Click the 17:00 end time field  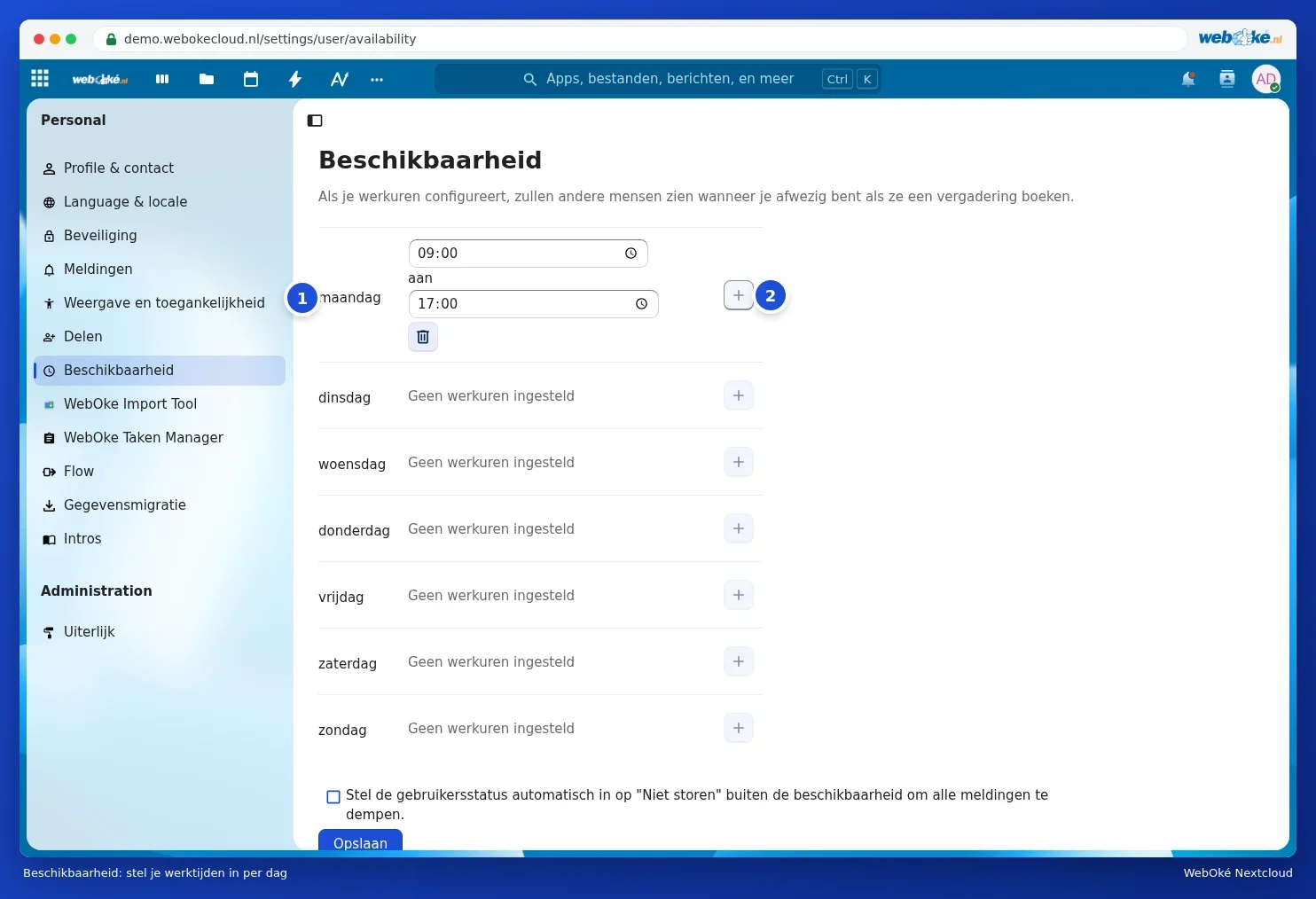point(533,304)
